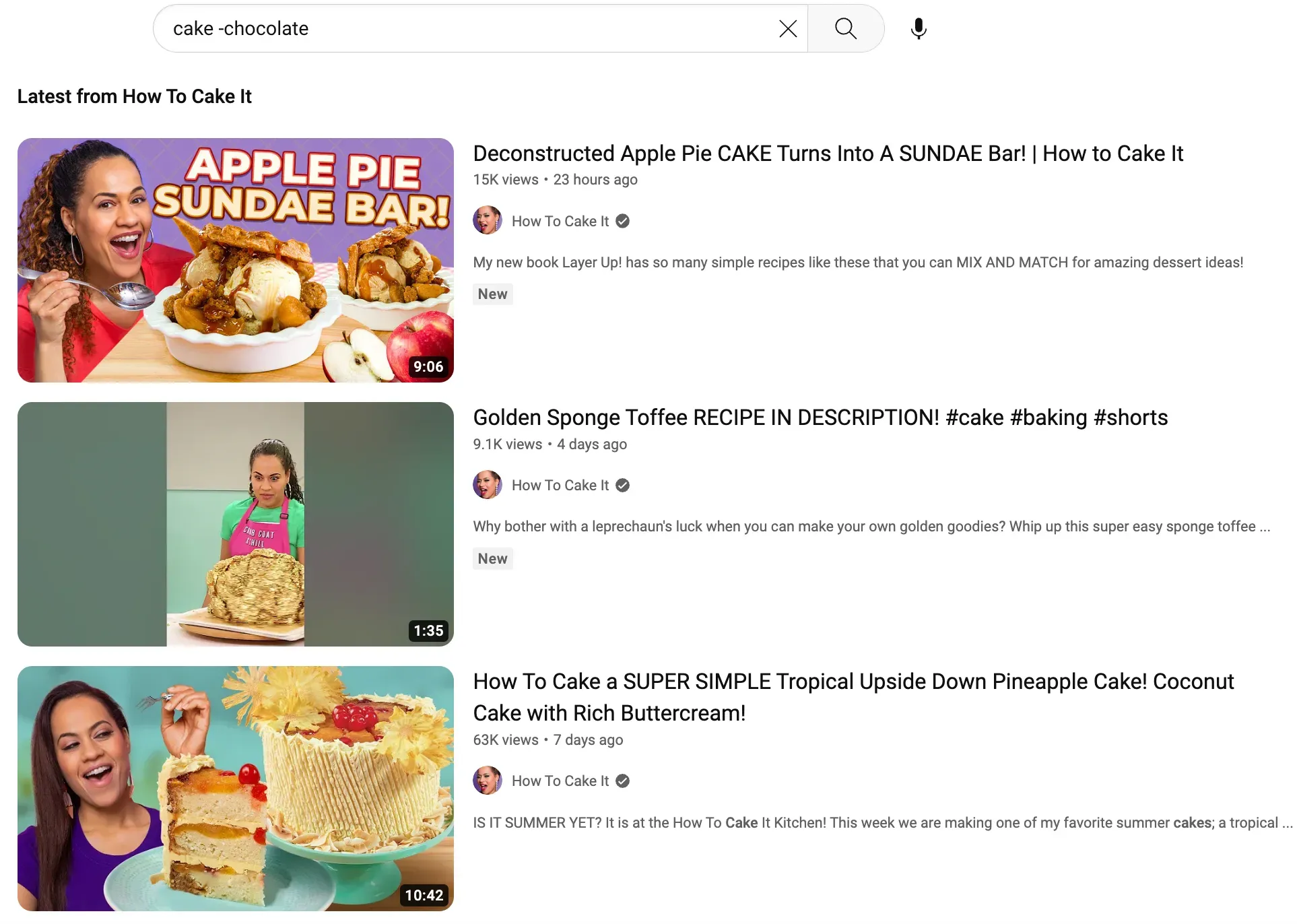Click the magnifying glass search button

tap(845, 29)
